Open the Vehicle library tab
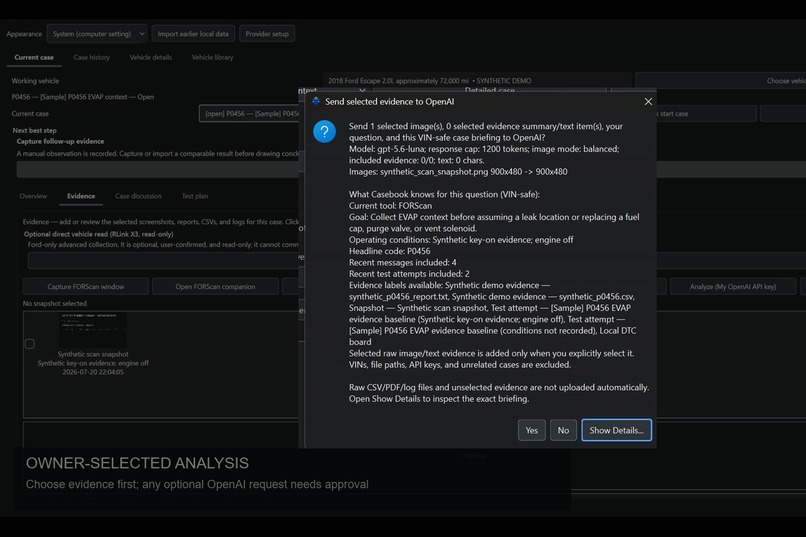Viewport: 806px width, 537px height. pyautogui.click(x=212, y=58)
